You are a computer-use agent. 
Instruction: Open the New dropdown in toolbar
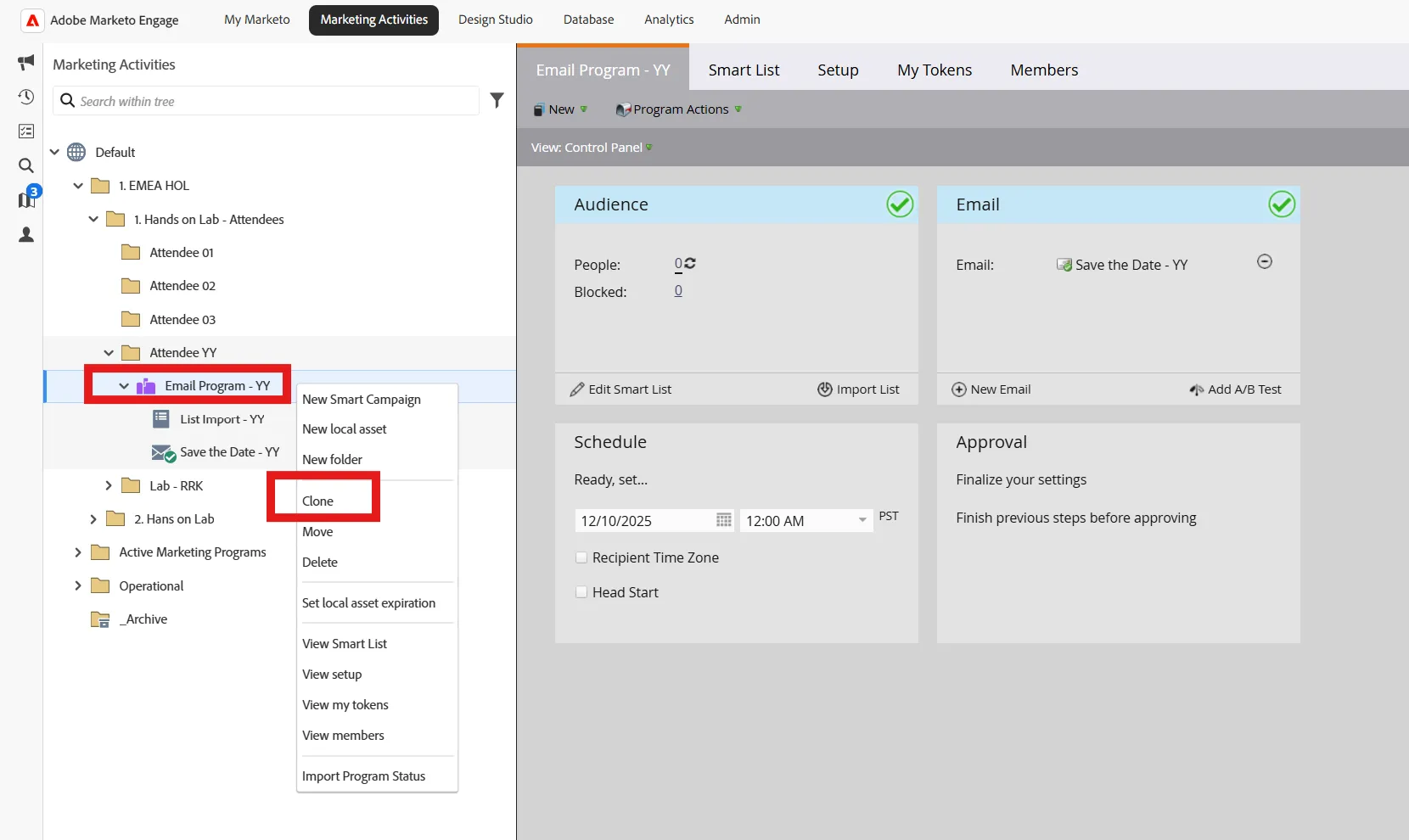coord(560,109)
